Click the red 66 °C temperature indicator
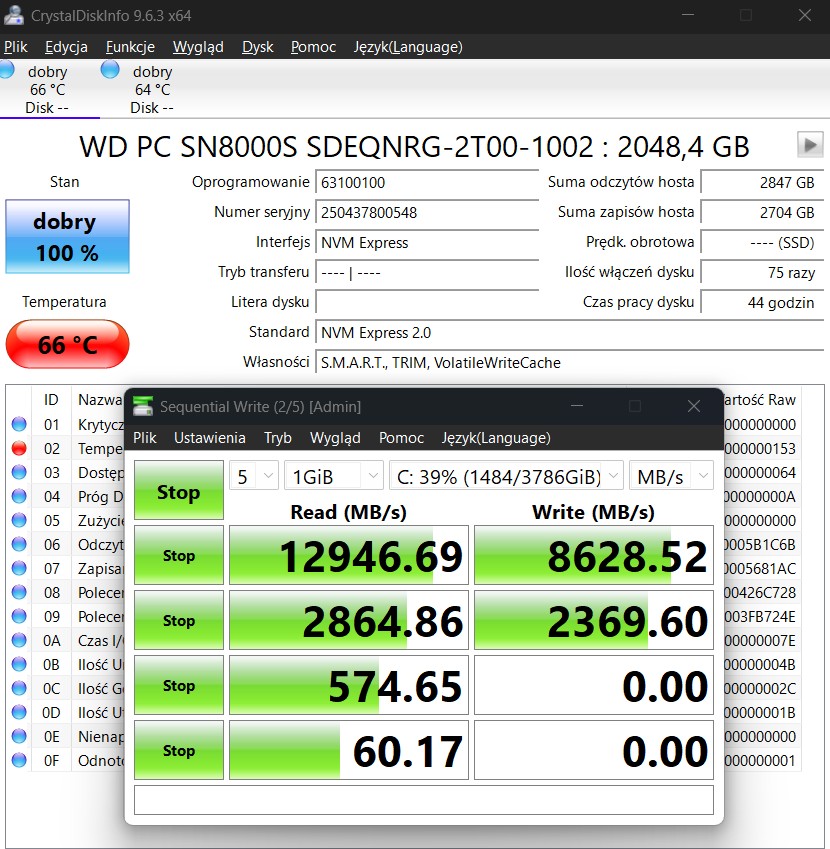 (x=67, y=345)
